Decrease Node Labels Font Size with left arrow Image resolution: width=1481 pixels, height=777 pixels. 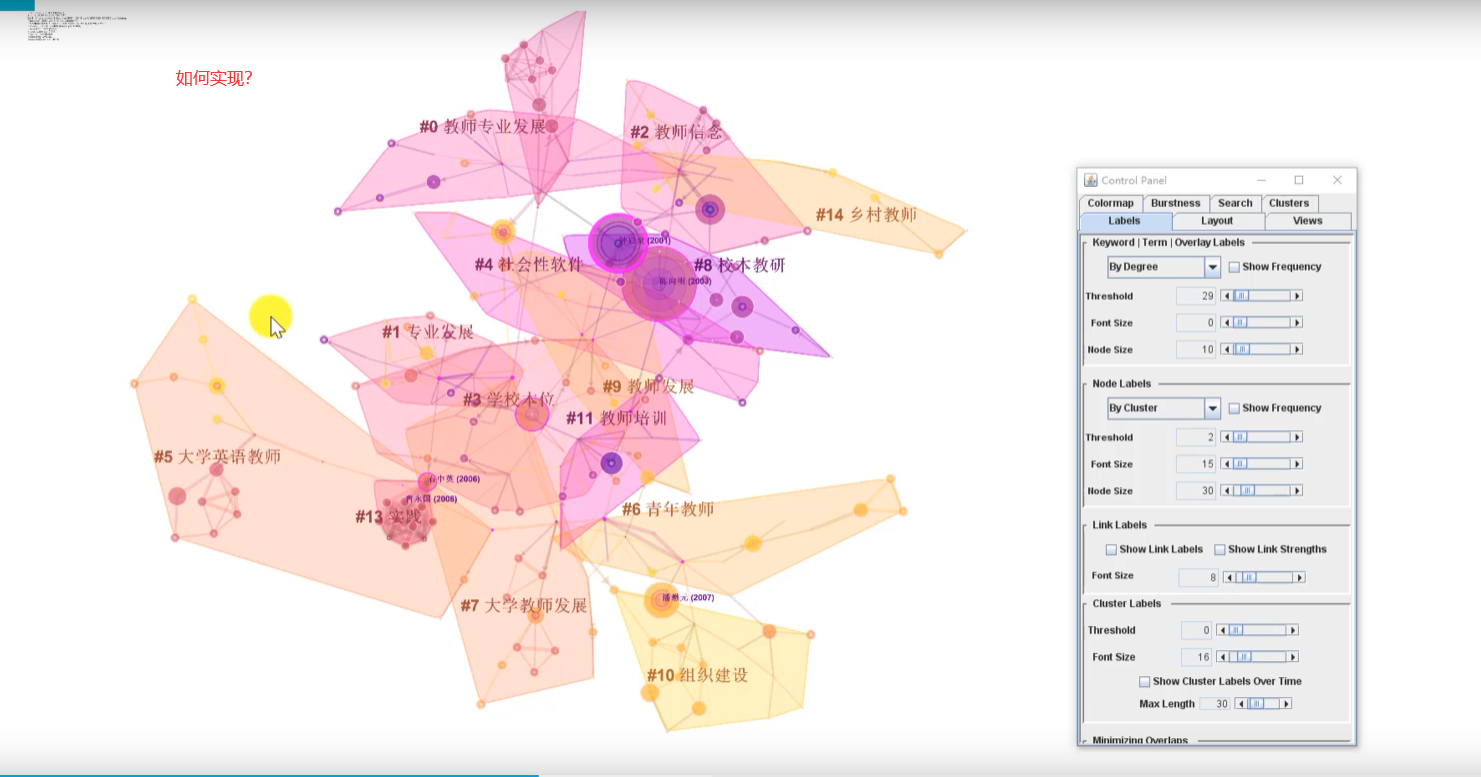1227,464
